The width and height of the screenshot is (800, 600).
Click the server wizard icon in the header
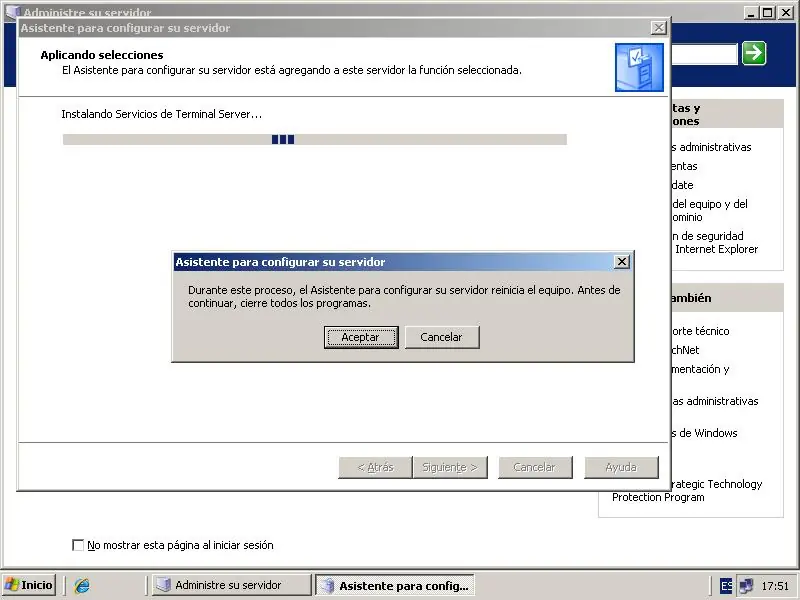click(x=639, y=67)
